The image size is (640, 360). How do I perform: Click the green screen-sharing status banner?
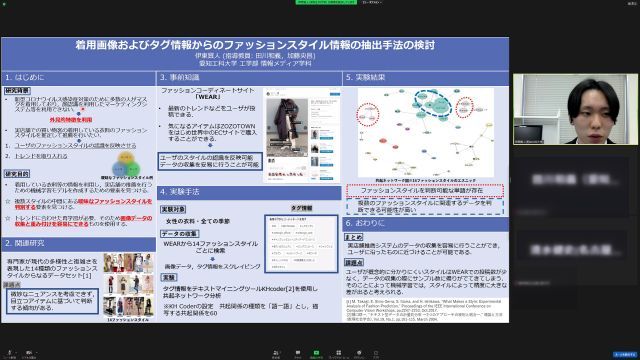pos(326,2)
